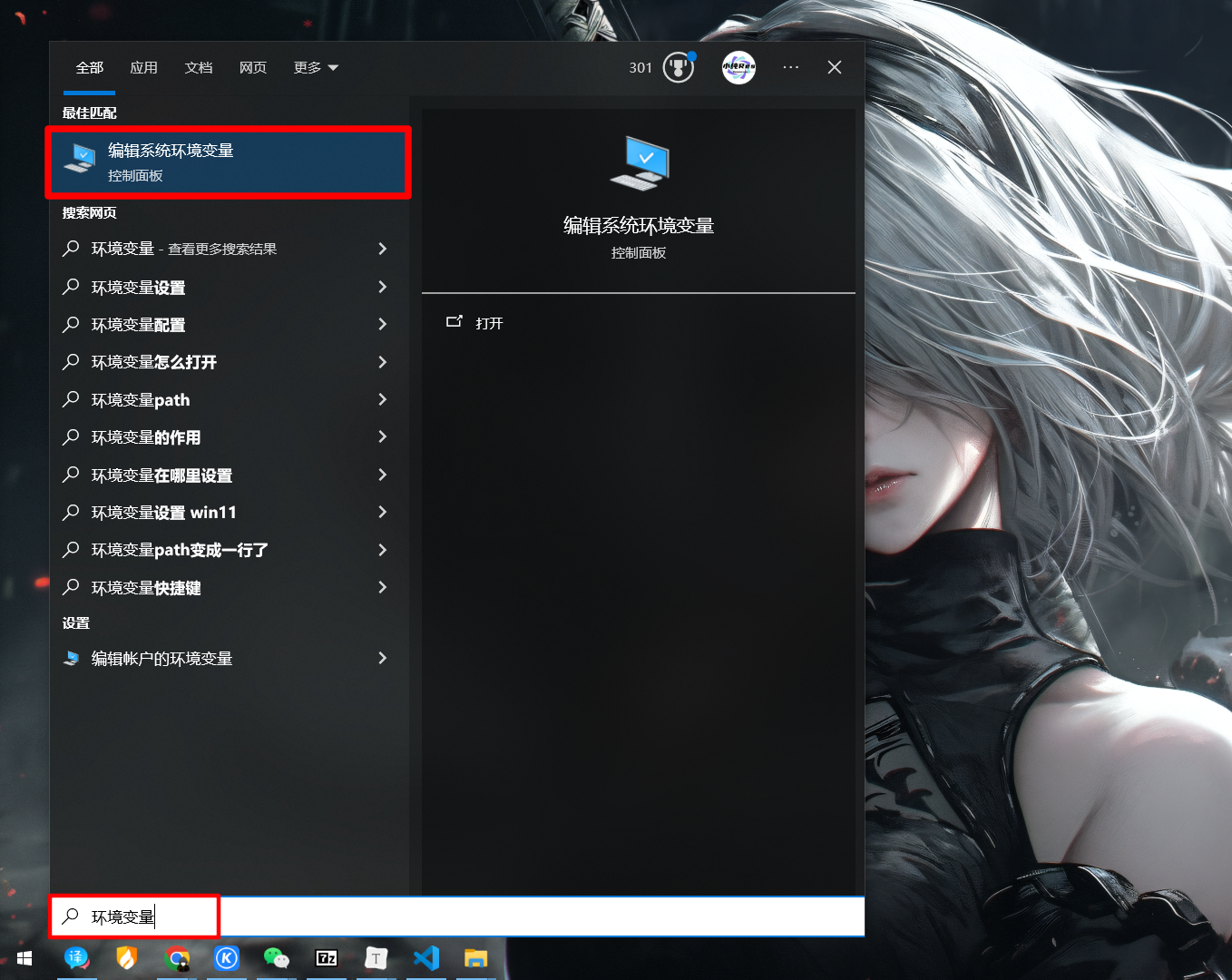Launch WeChat from the taskbar

pos(276,958)
